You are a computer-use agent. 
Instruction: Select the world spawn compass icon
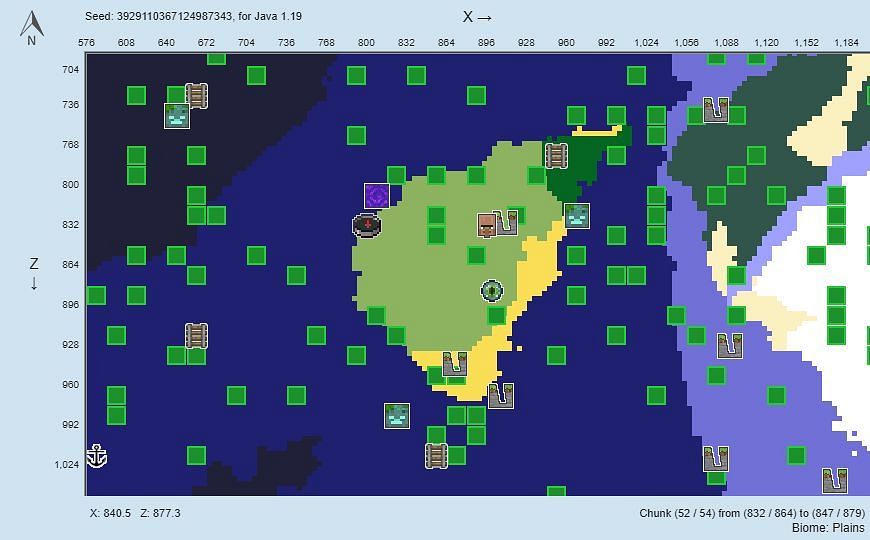coord(367,225)
